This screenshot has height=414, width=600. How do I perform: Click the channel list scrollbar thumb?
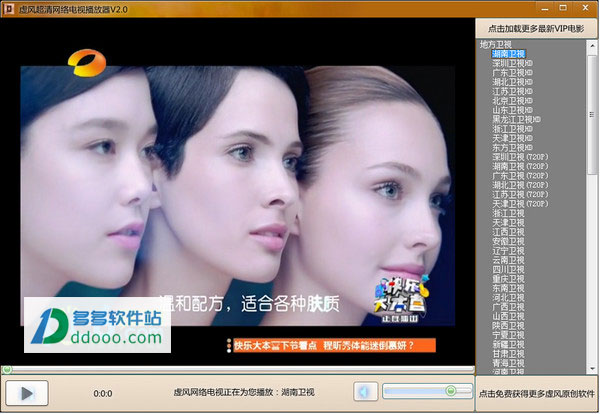(x=592, y=115)
